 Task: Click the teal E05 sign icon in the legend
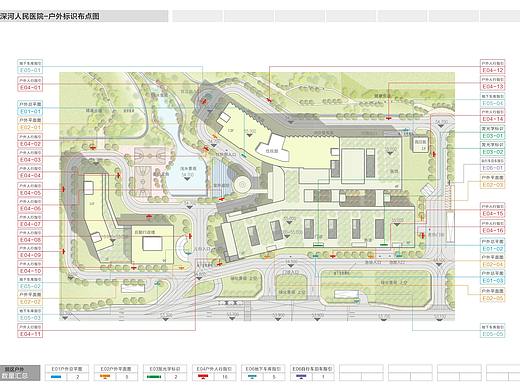(253, 377)
